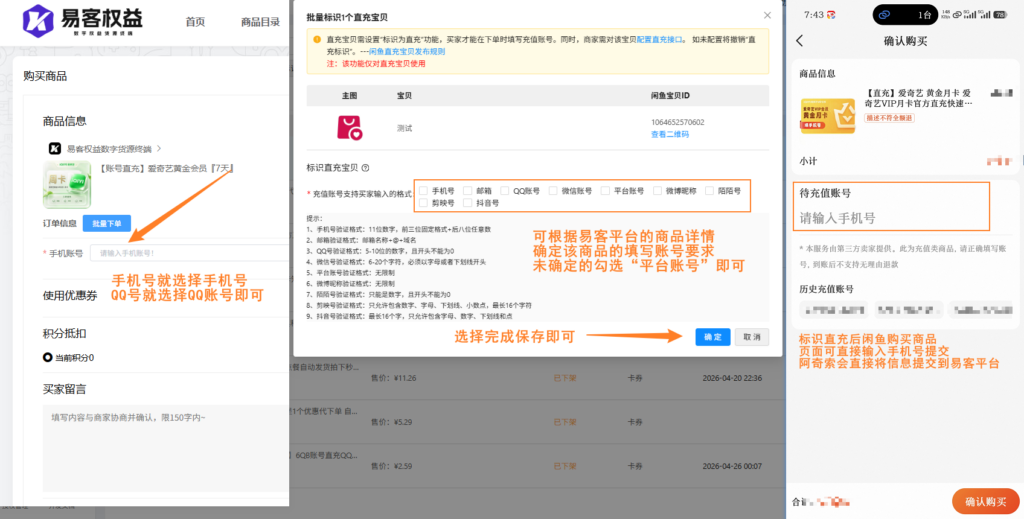Check the 抖音号 checkbox
Viewport: 1024px width, 519px height.
468,203
